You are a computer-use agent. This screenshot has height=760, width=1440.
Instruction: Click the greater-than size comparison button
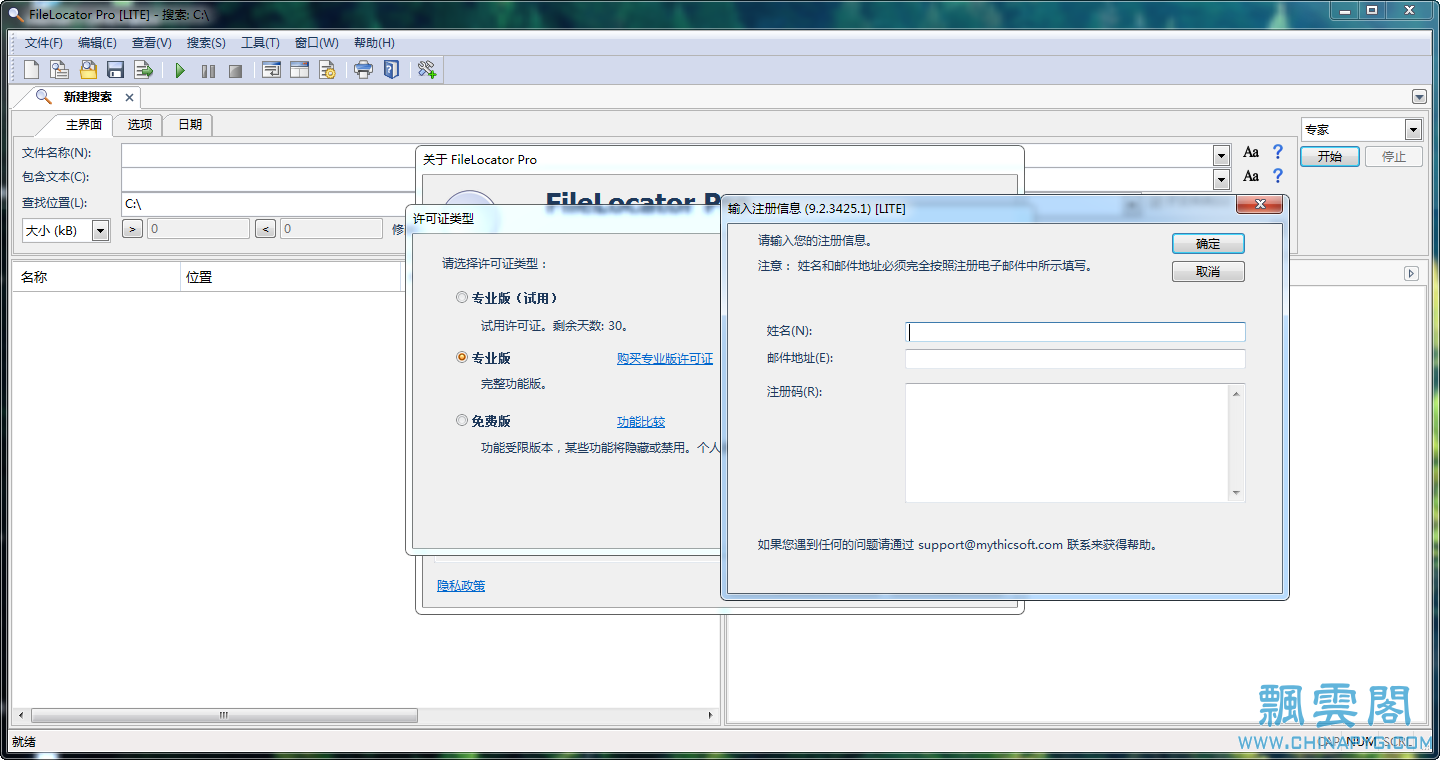pos(132,229)
